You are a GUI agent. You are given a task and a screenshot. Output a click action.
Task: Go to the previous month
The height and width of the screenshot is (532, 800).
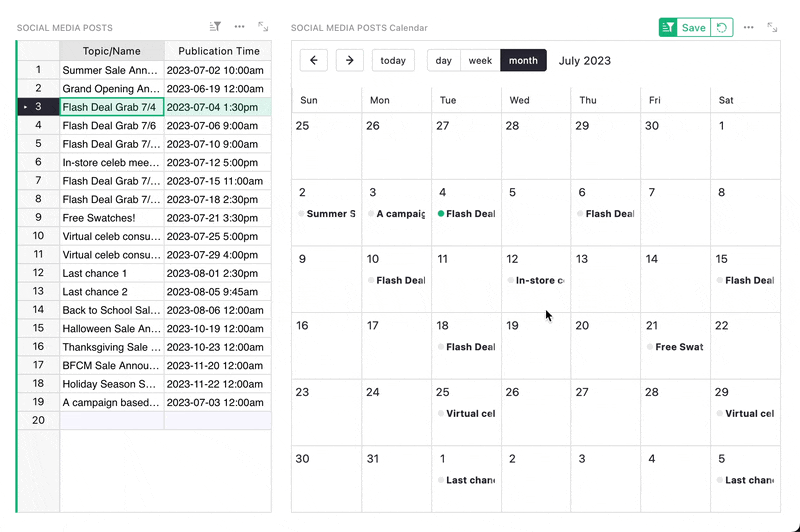[314, 61]
